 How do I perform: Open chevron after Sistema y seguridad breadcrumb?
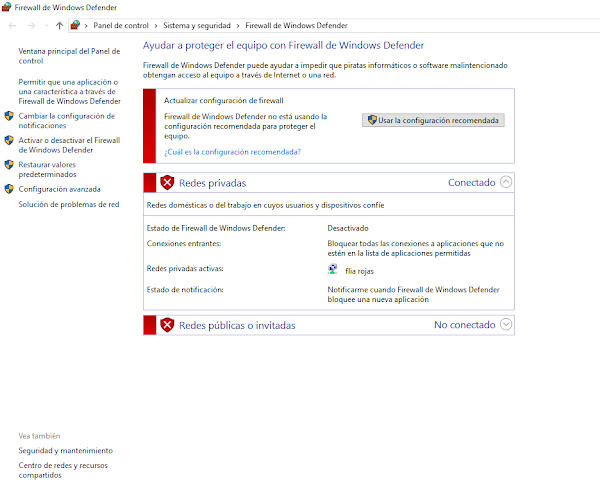point(238,26)
